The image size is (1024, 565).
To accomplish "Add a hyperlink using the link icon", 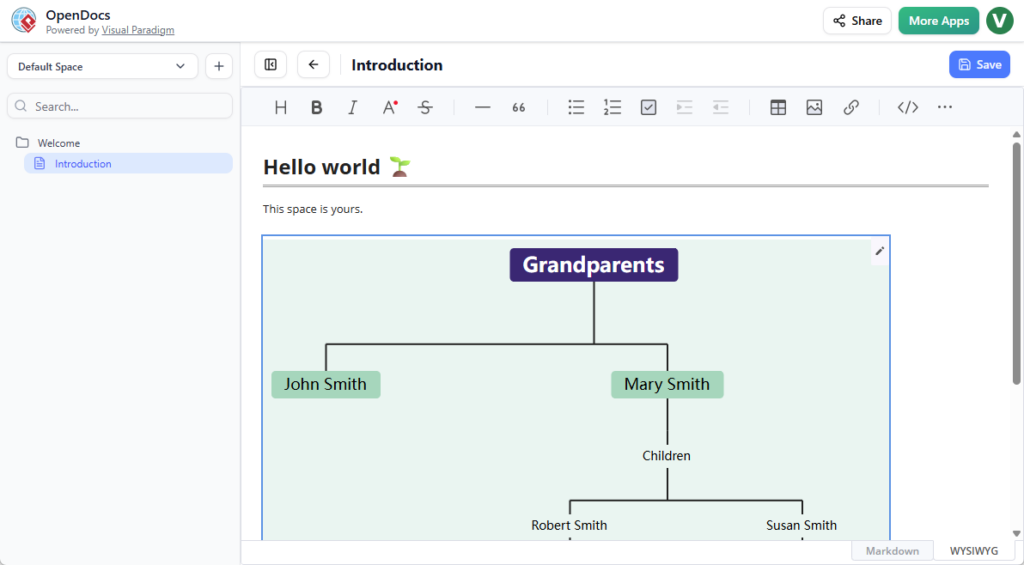I will 851,107.
